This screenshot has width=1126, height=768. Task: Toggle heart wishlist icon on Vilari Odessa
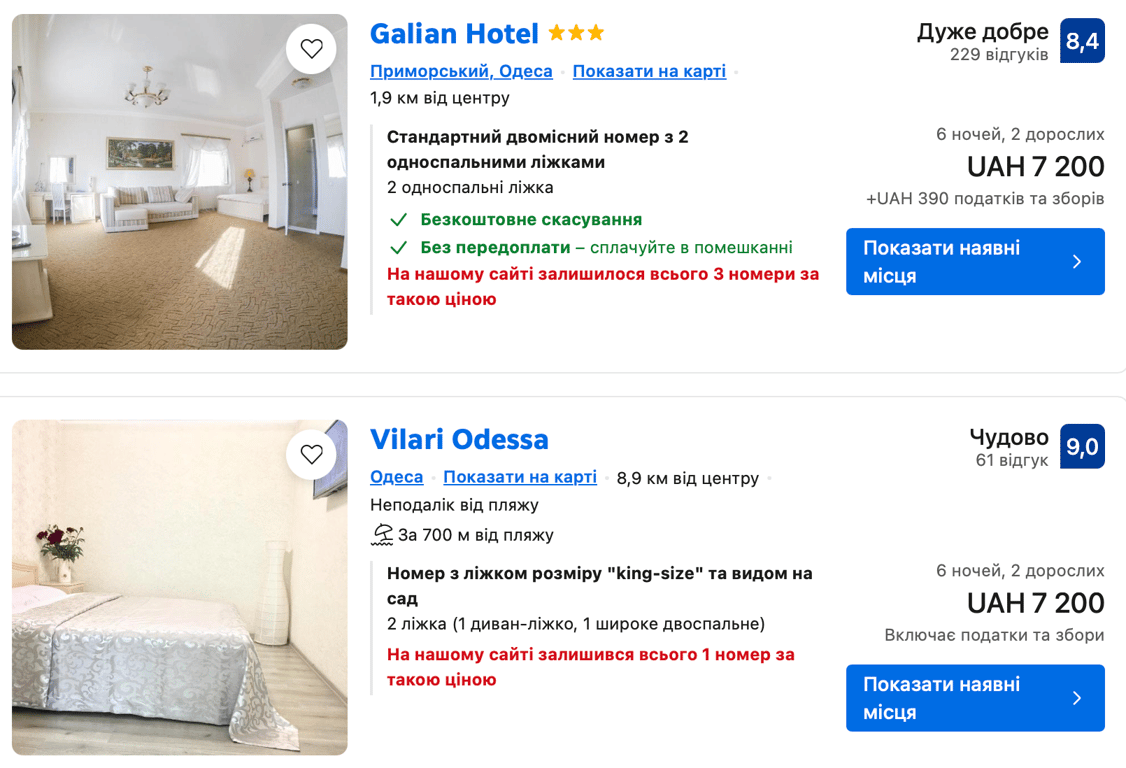[312, 455]
